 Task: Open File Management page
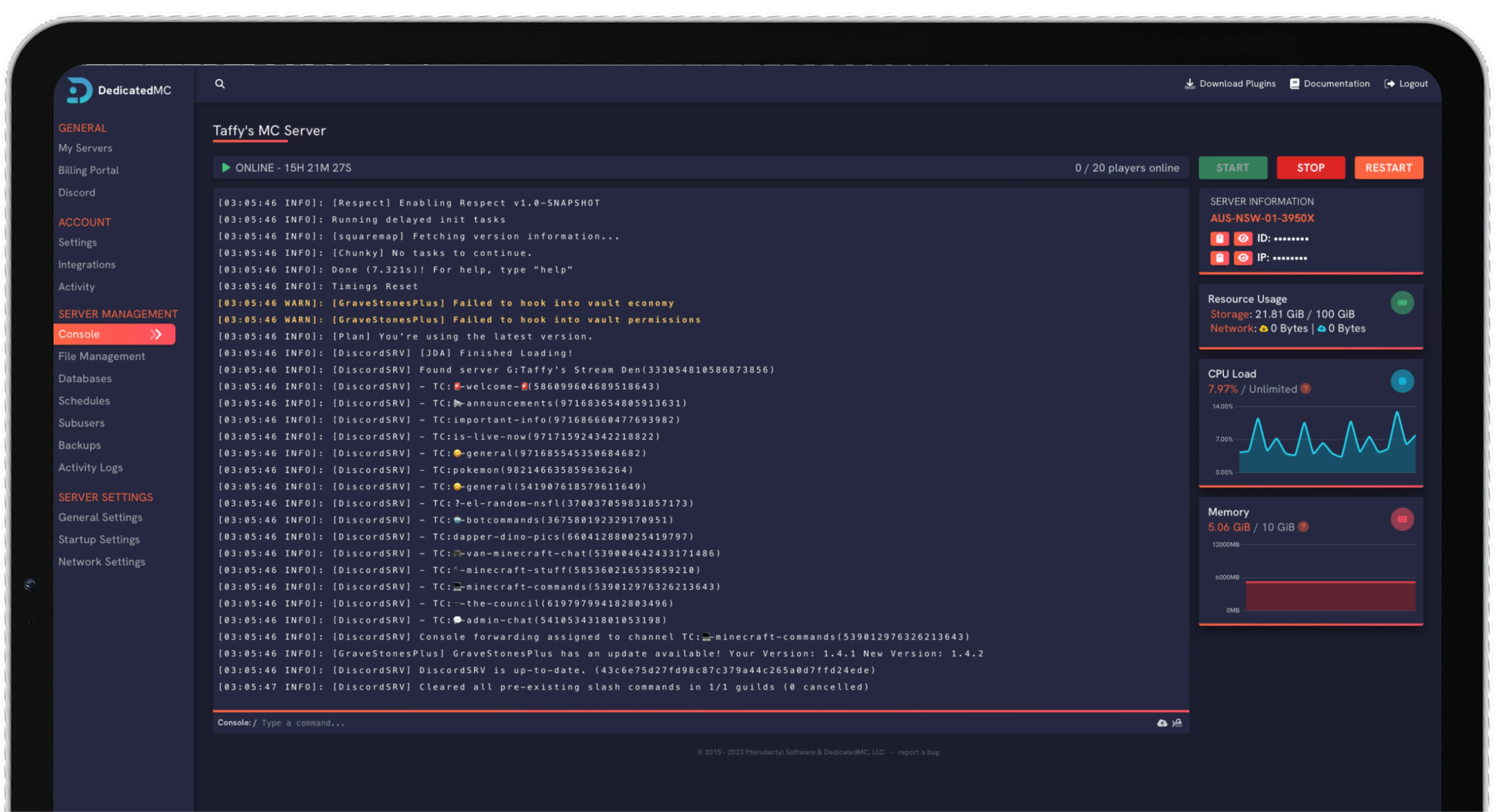(101, 356)
